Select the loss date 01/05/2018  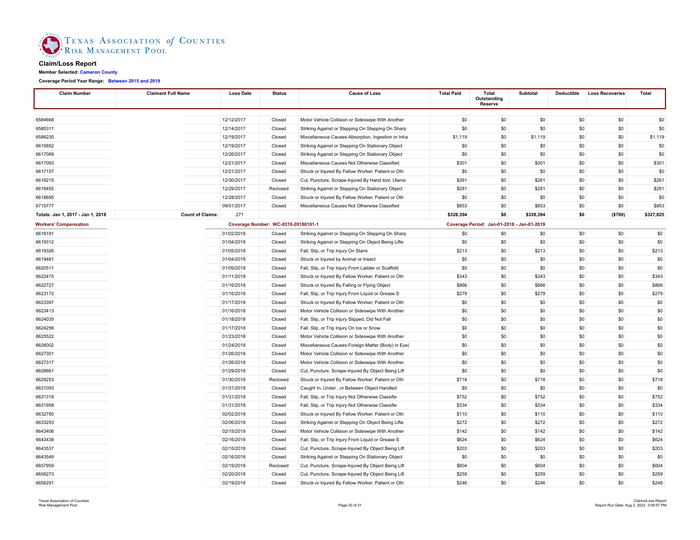pos(233,251)
